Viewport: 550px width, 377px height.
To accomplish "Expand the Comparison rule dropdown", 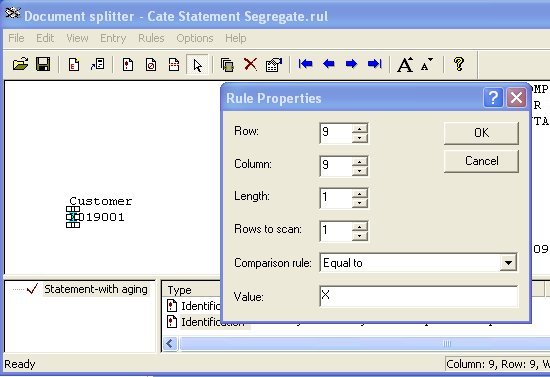I will tap(508, 262).
